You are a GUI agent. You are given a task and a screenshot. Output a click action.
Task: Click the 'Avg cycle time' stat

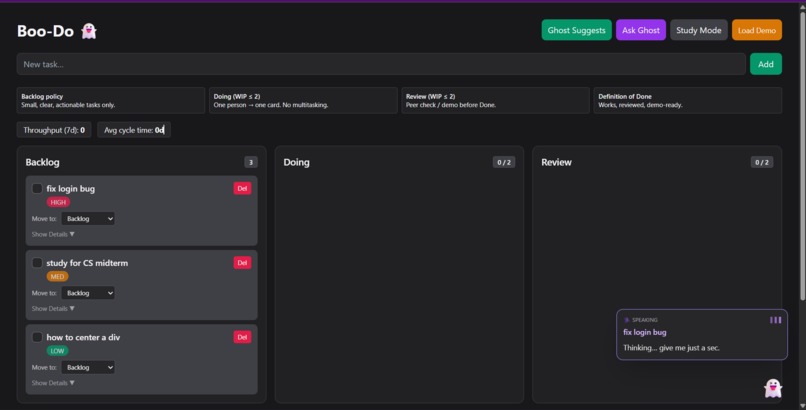pos(134,130)
